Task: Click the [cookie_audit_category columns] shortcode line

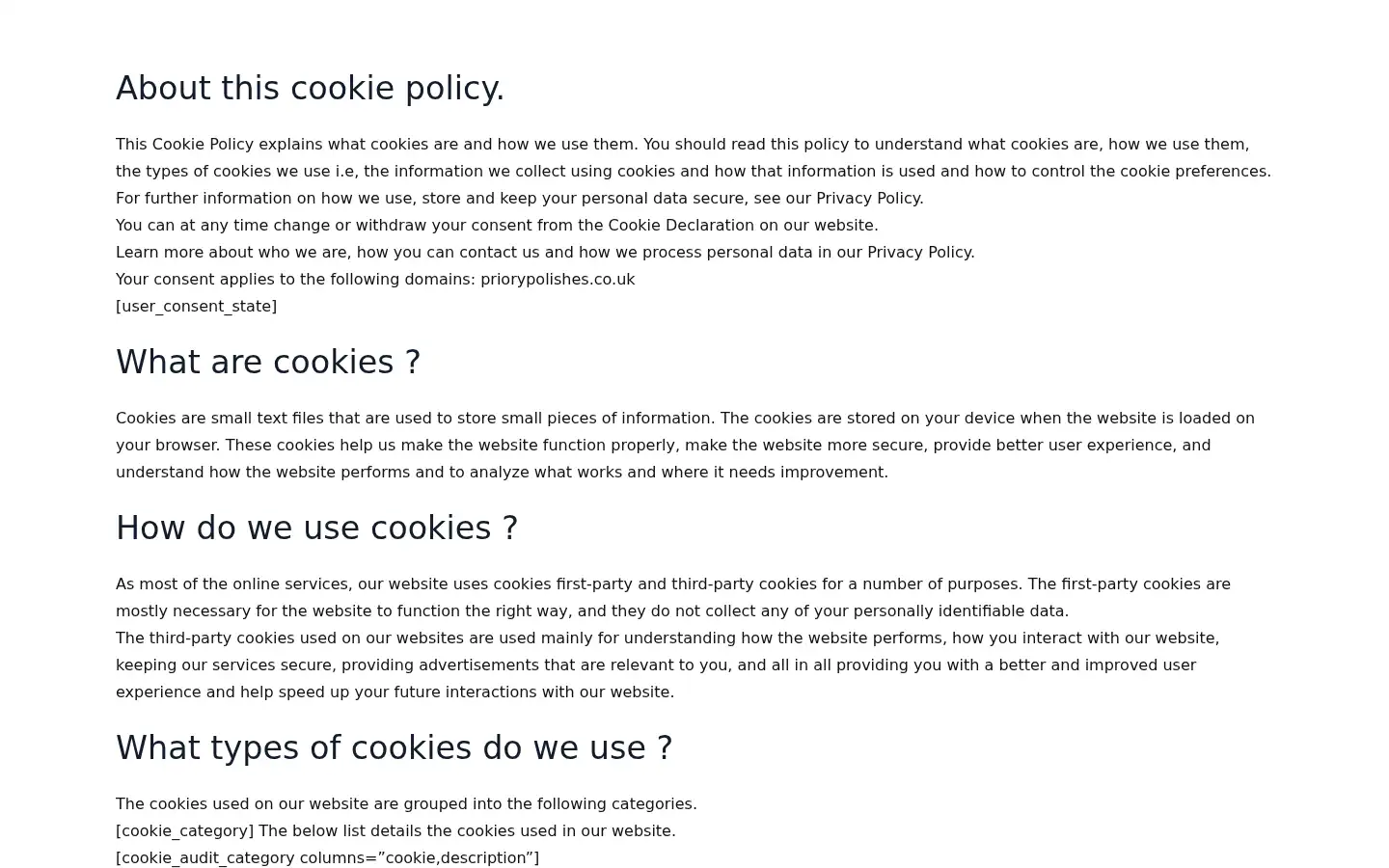Action: point(327,857)
